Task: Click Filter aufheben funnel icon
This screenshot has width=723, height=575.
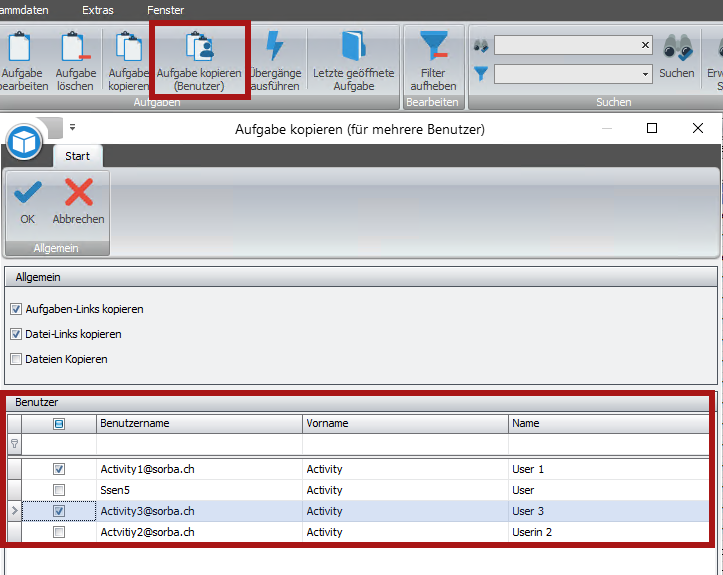Action: (433, 46)
